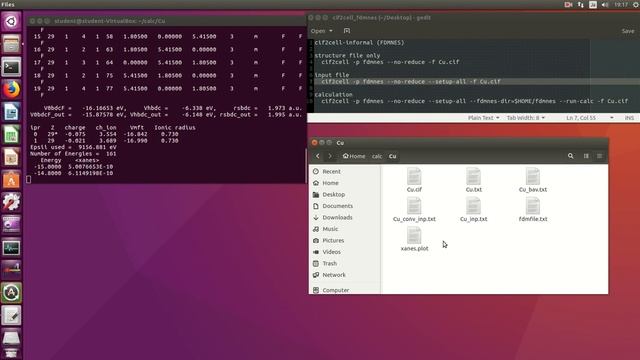This screenshot has height=360, width=640.
Task: Click the new document icon in gedit
Action: pyautogui.click(x=347, y=31)
